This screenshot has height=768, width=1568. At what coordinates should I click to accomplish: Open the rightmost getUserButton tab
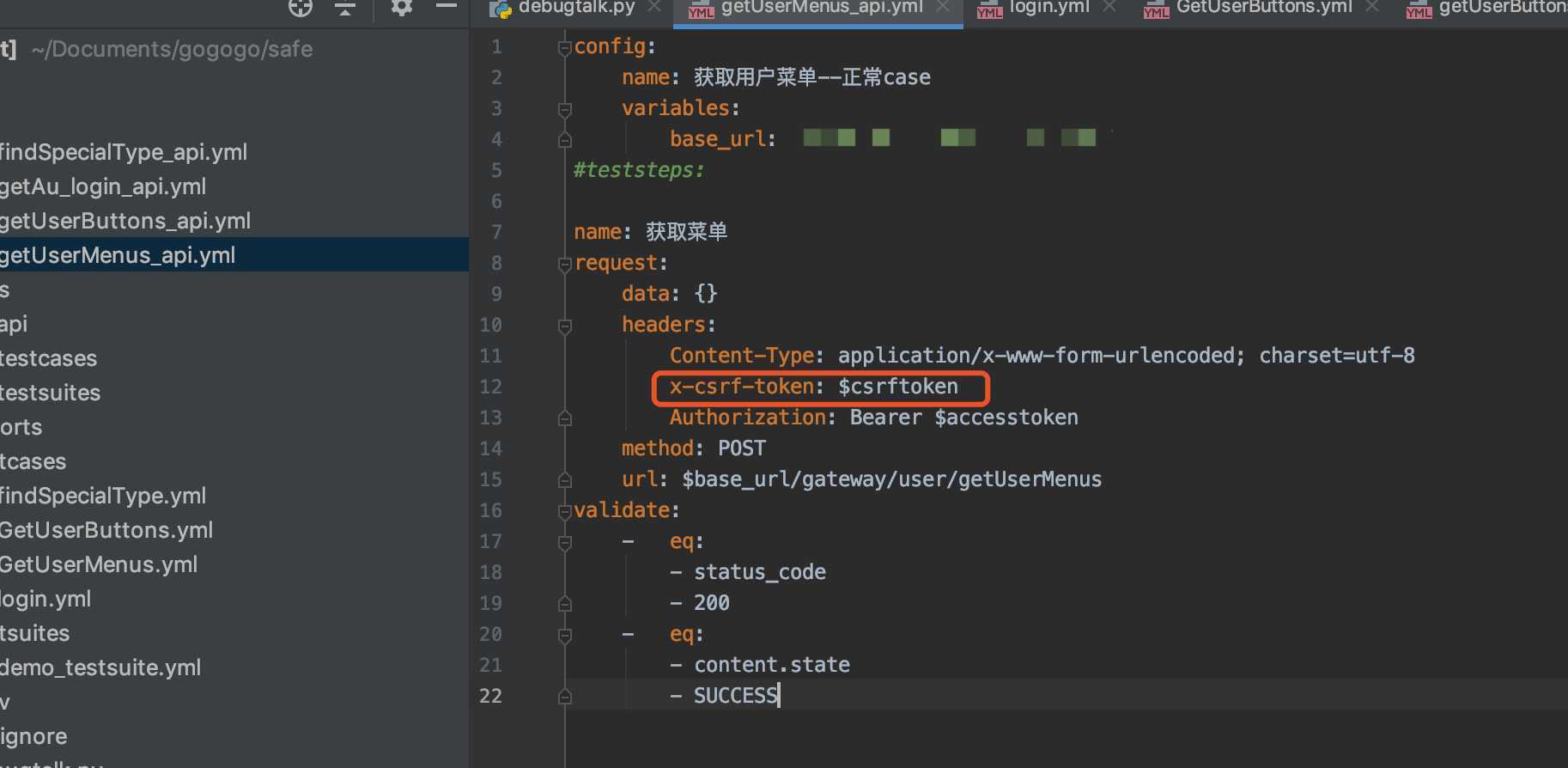pyautogui.click(x=1487, y=8)
